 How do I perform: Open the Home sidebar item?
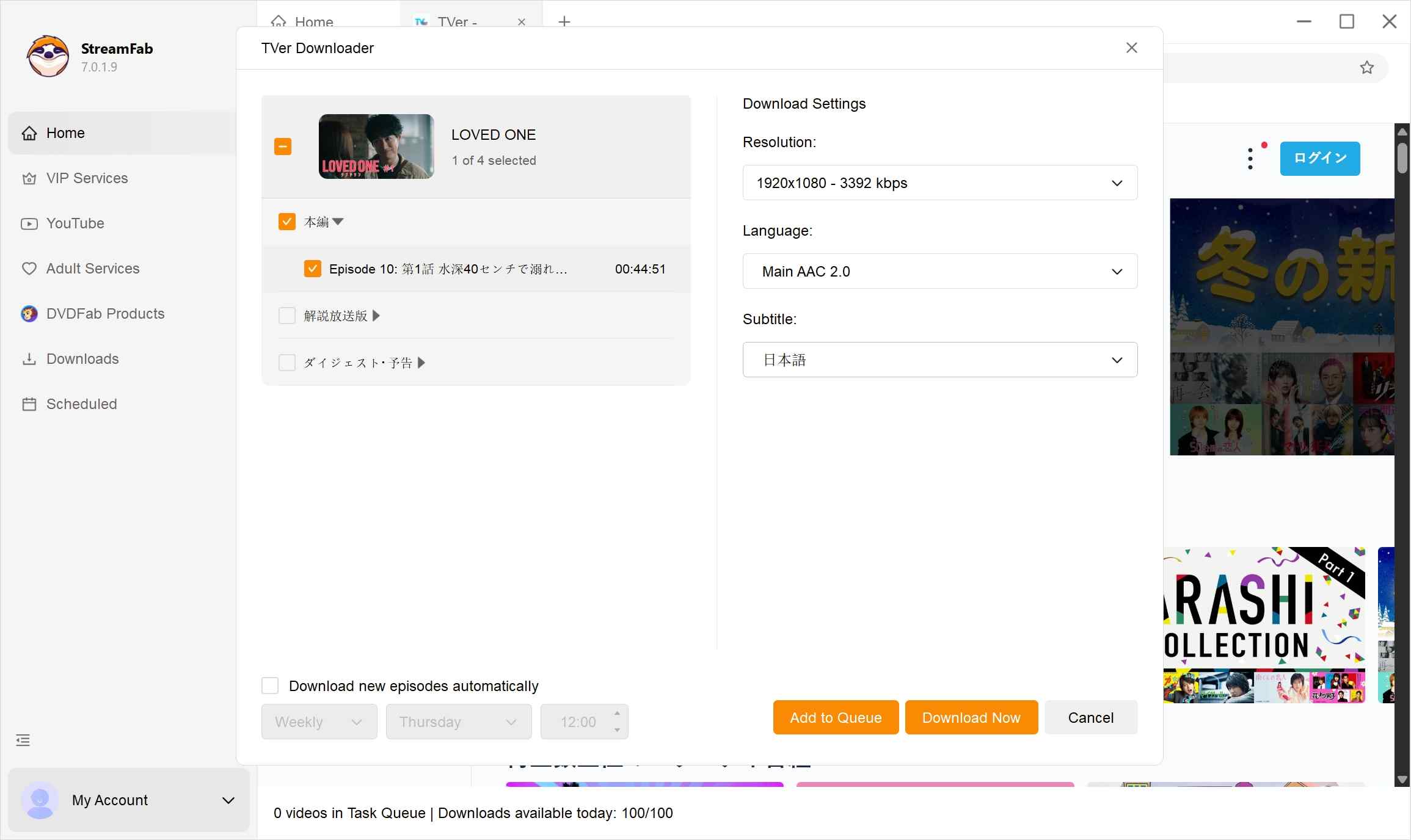pos(122,133)
